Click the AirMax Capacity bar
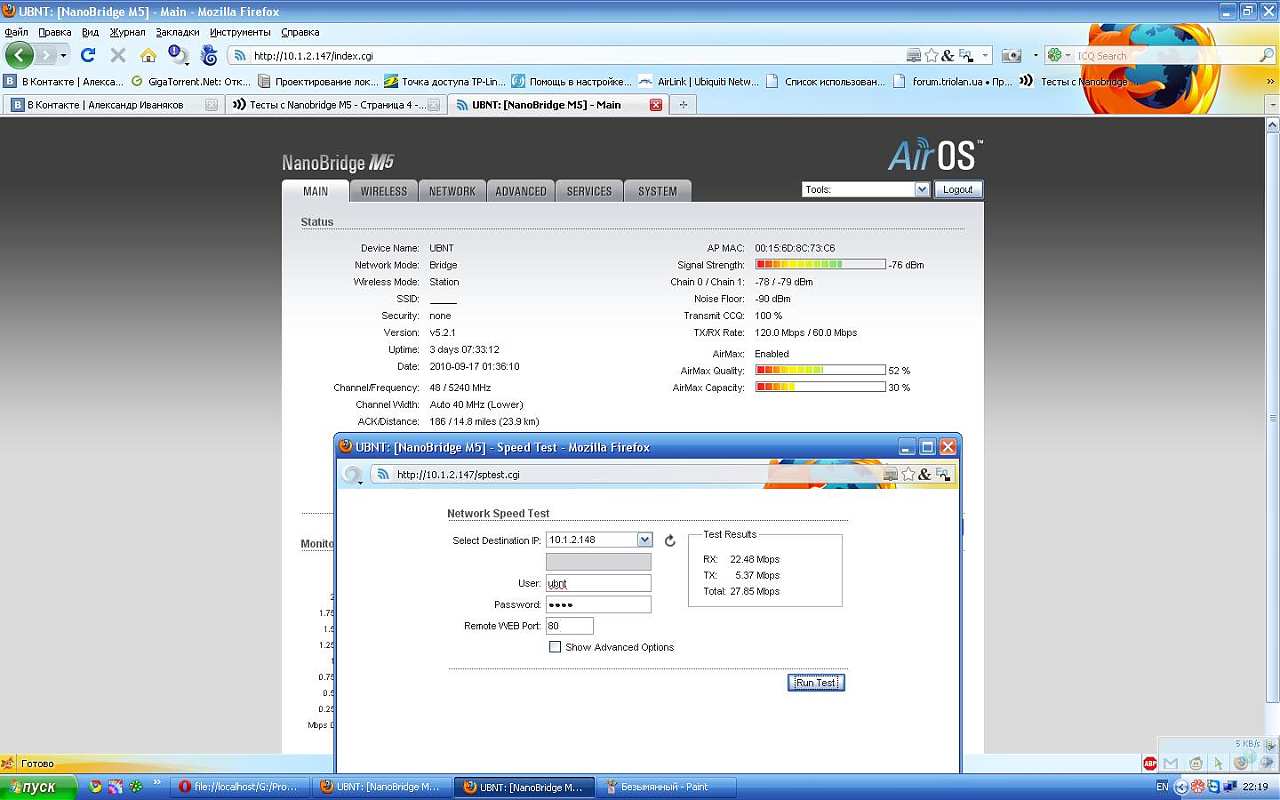This screenshot has width=1280, height=800. click(820, 387)
